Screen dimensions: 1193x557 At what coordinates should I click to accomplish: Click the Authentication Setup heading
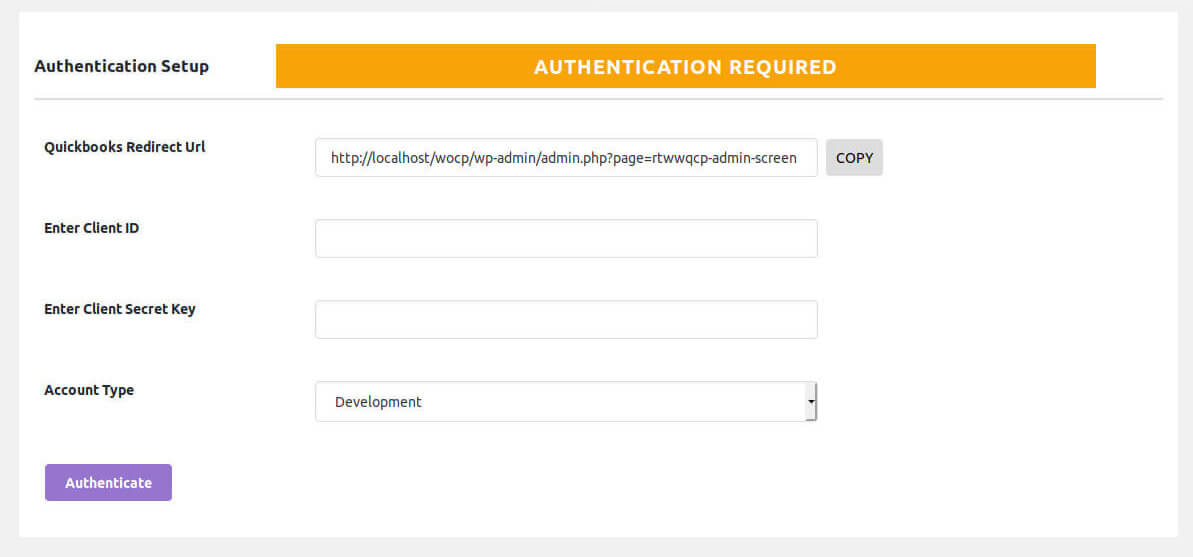(121, 67)
